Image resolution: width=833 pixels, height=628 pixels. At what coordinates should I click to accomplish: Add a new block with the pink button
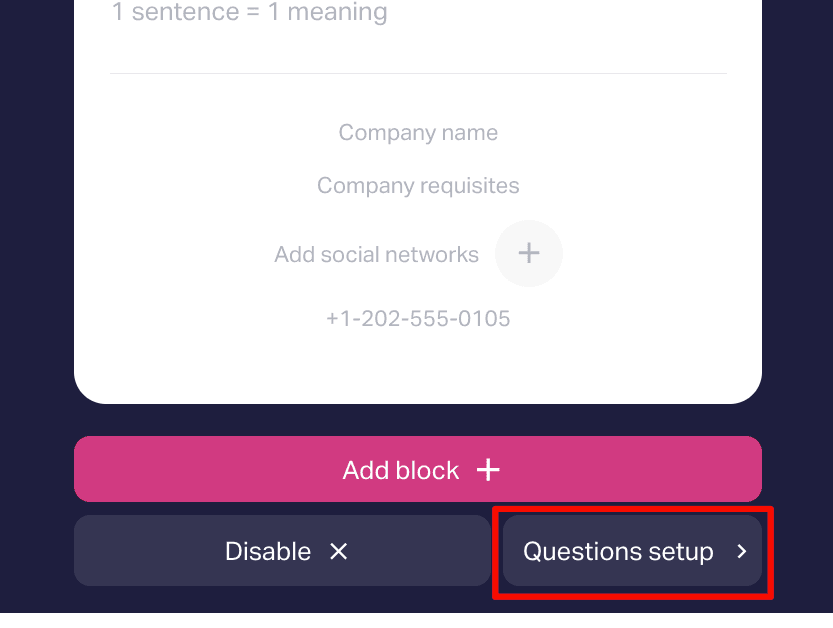418,469
